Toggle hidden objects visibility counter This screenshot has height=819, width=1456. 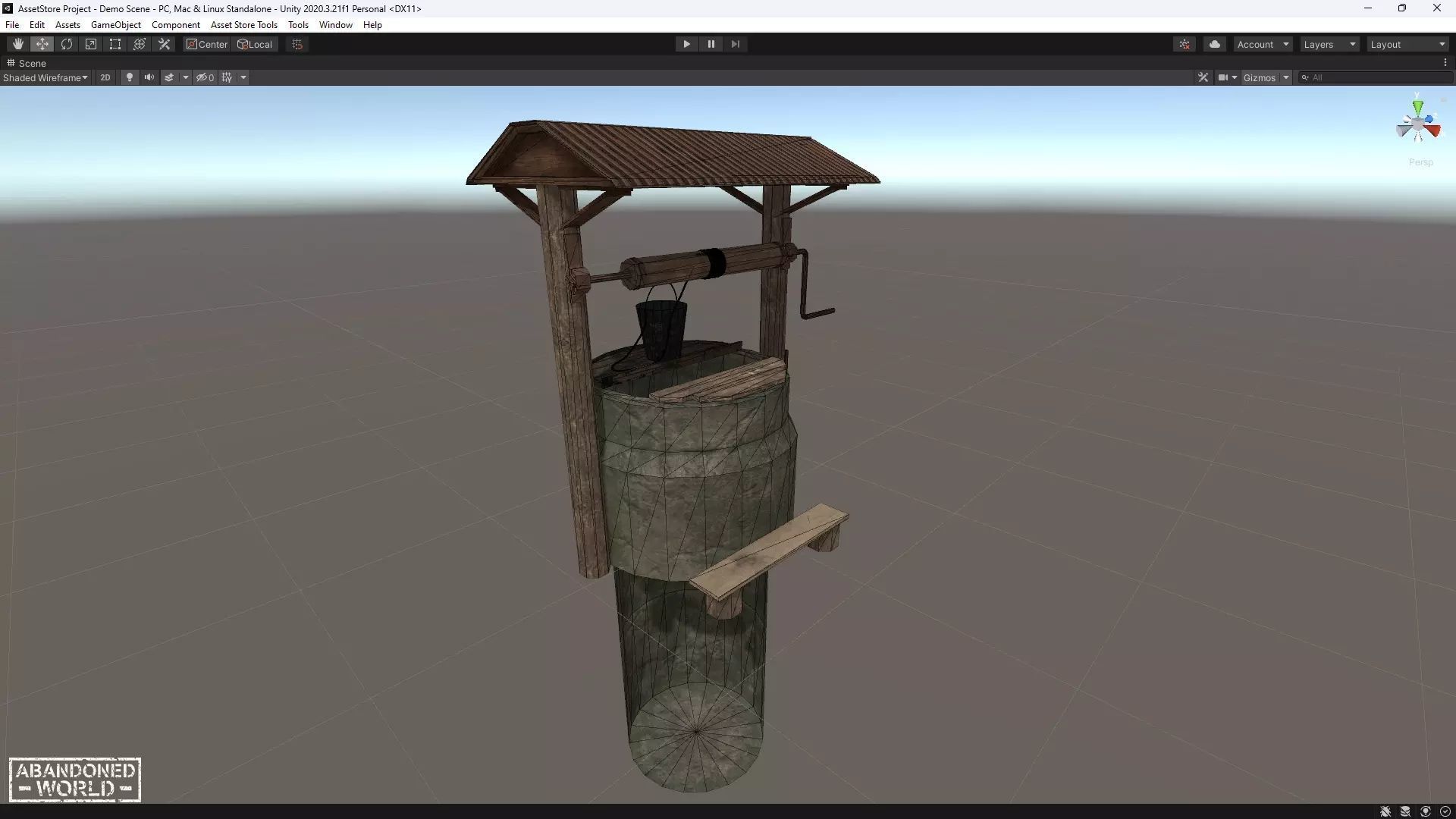coord(205,77)
